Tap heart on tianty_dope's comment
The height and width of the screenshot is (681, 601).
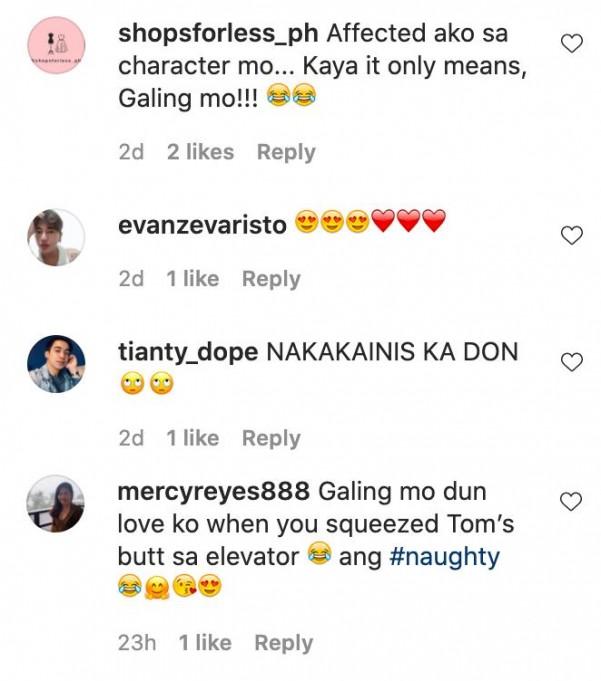pos(571,362)
